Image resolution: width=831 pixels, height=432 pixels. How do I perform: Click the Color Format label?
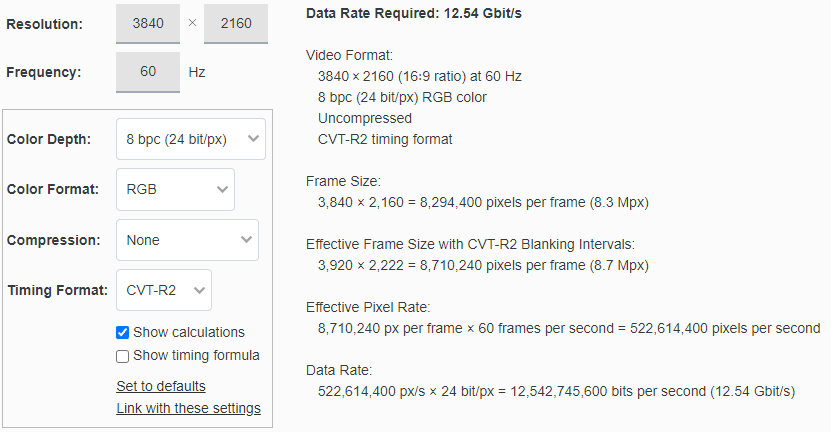click(x=53, y=189)
